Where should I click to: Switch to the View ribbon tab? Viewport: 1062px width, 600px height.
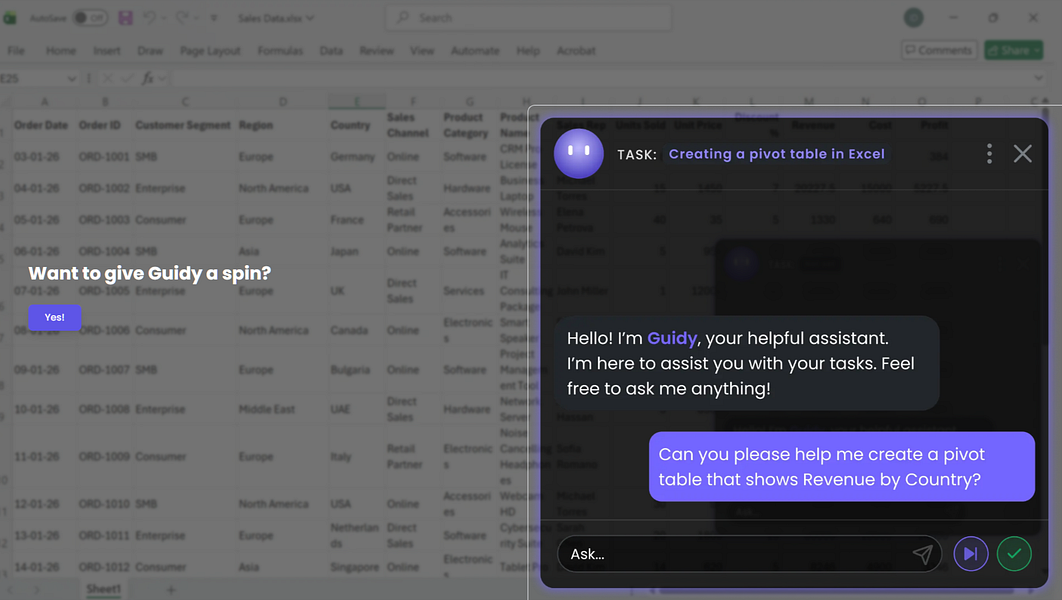tap(422, 51)
